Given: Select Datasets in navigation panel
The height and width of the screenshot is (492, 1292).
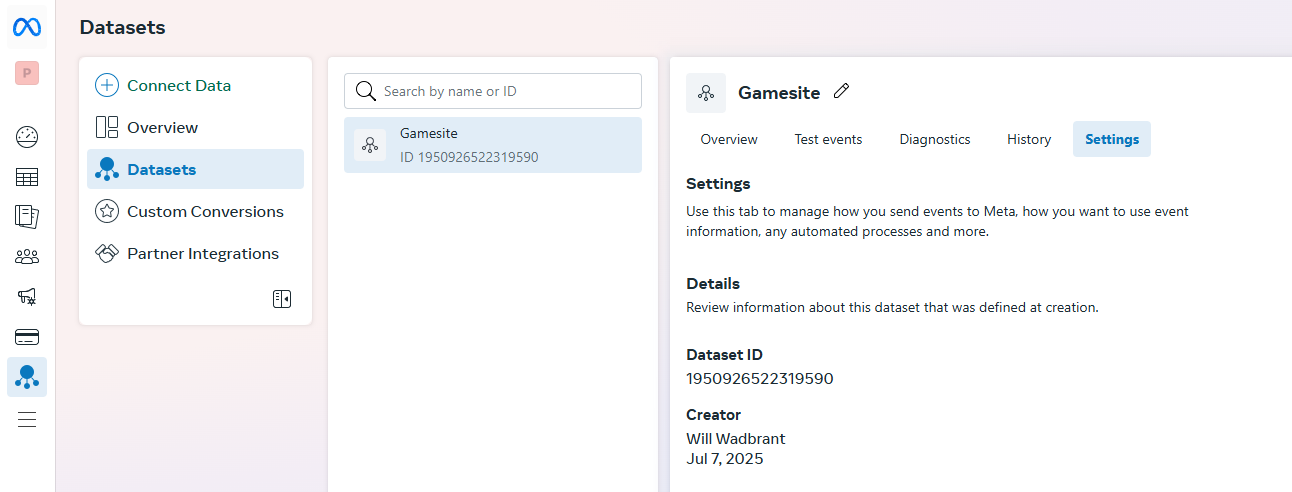Looking at the screenshot, I should coord(195,169).
